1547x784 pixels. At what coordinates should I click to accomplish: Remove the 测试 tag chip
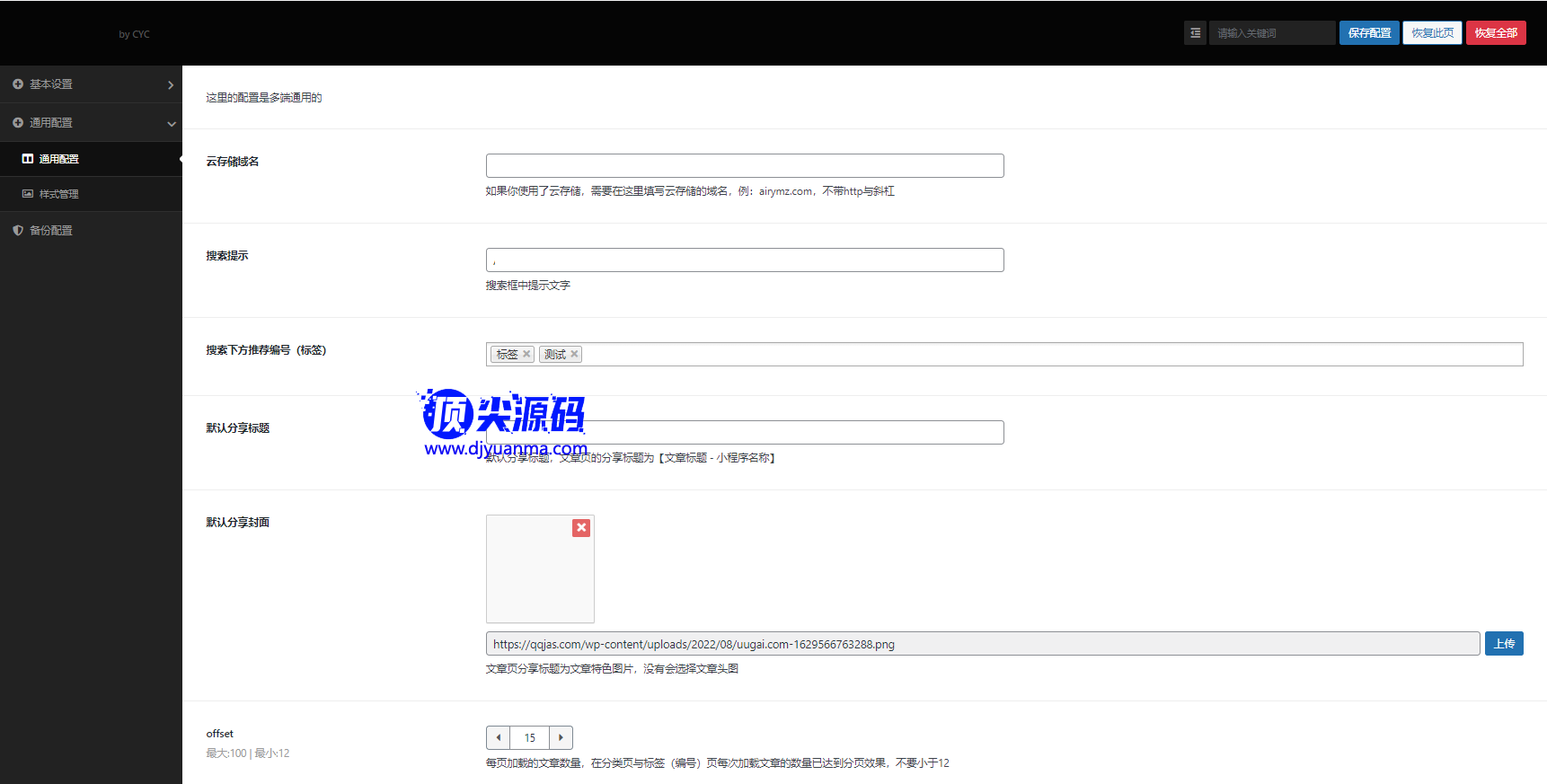574,355
